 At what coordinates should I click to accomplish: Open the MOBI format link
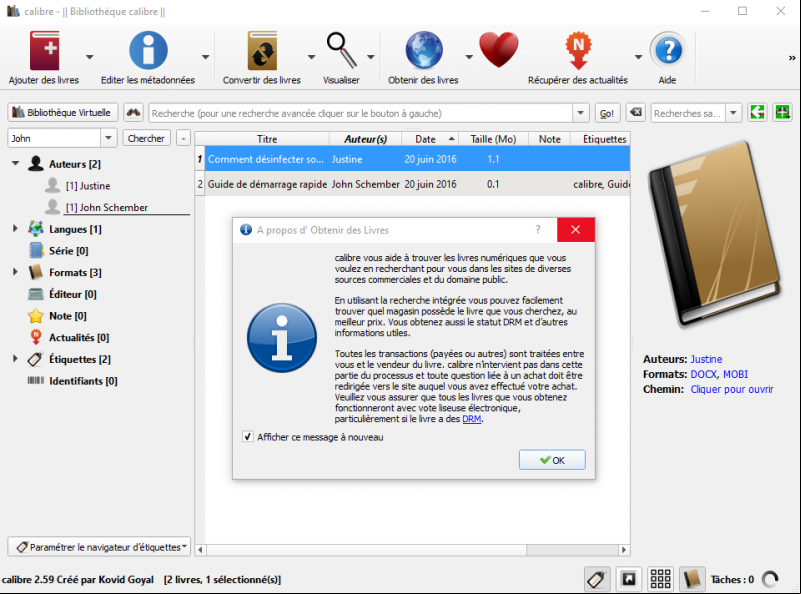(735, 374)
